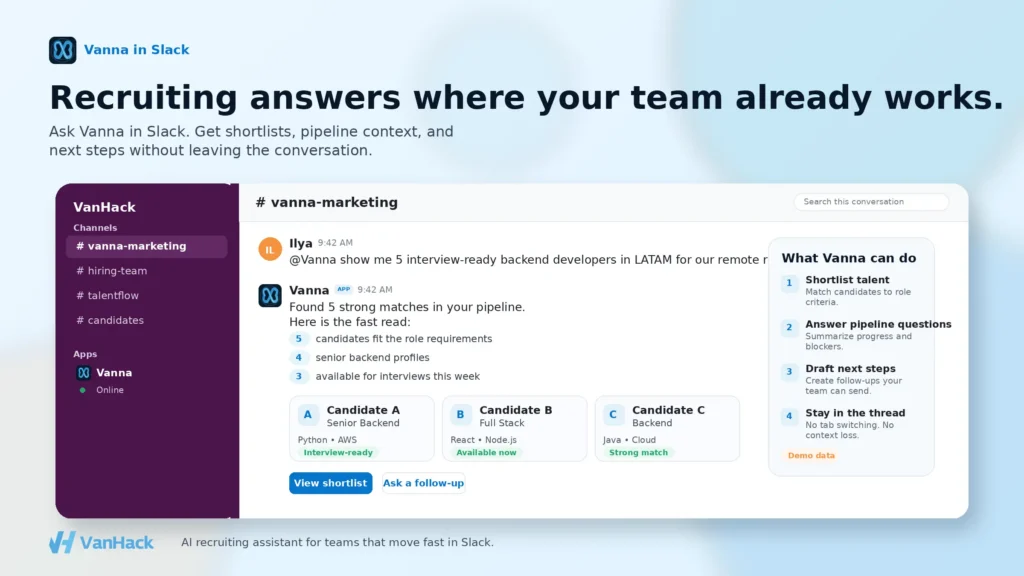Click the 'Channels' section heading
1024x576 pixels.
pyautogui.click(x=95, y=228)
